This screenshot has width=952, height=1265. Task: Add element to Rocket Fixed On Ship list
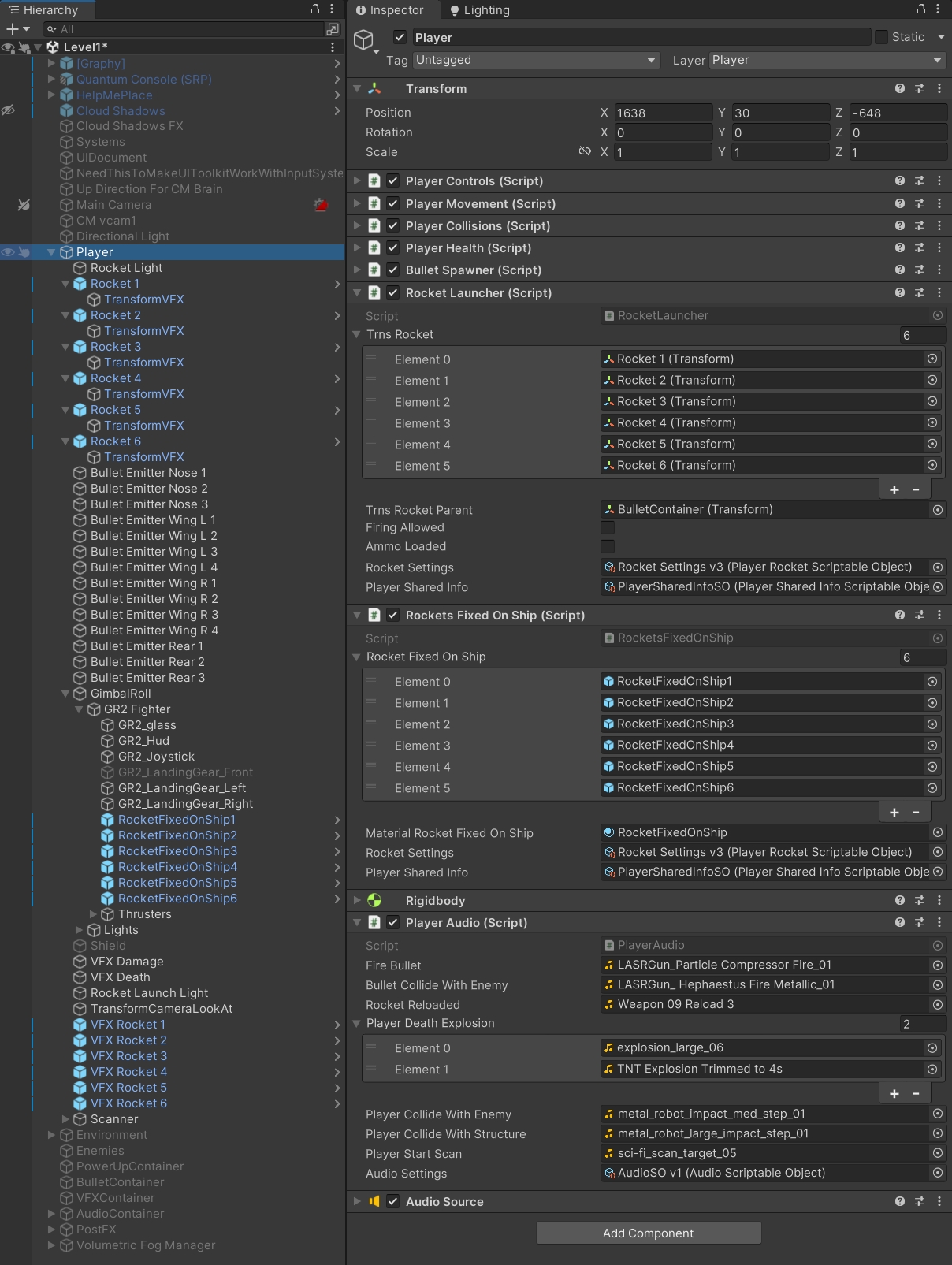pyautogui.click(x=894, y=812)
